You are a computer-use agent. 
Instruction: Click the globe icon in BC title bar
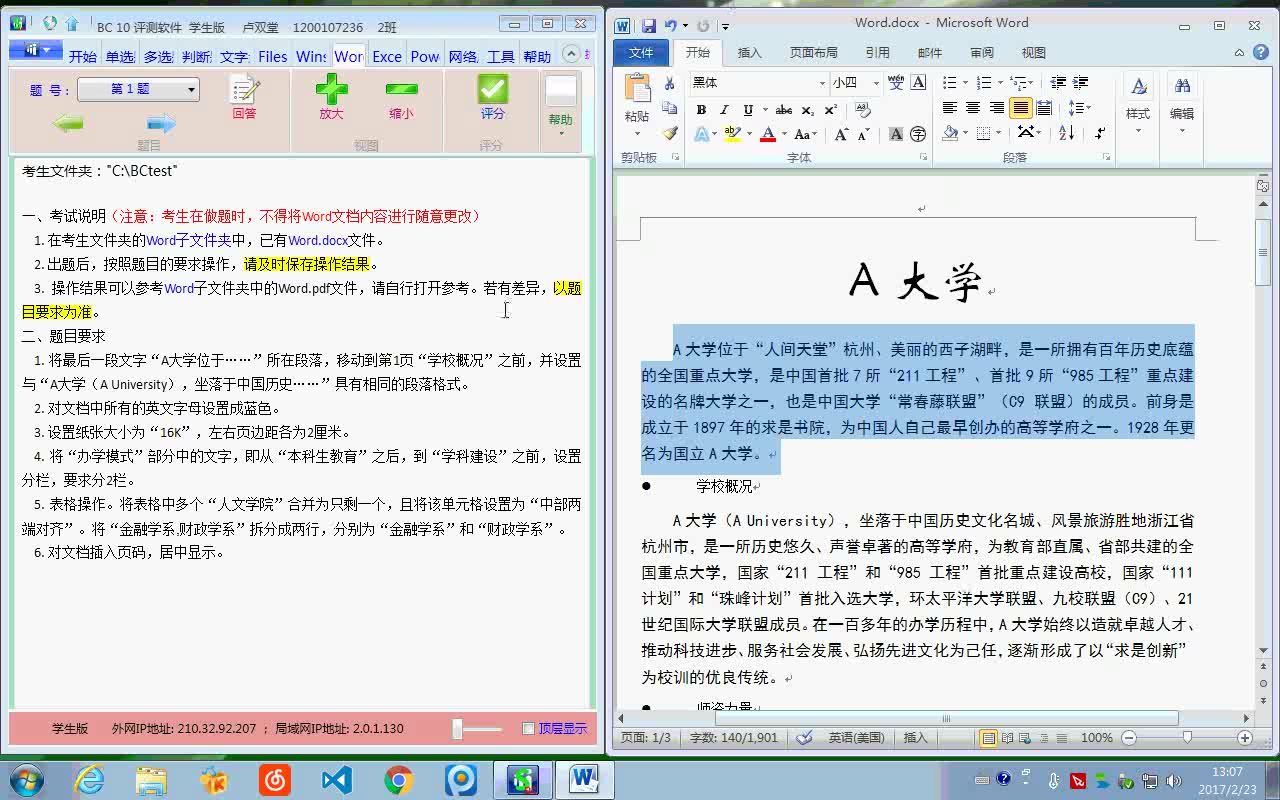click(x=50, y=23)
